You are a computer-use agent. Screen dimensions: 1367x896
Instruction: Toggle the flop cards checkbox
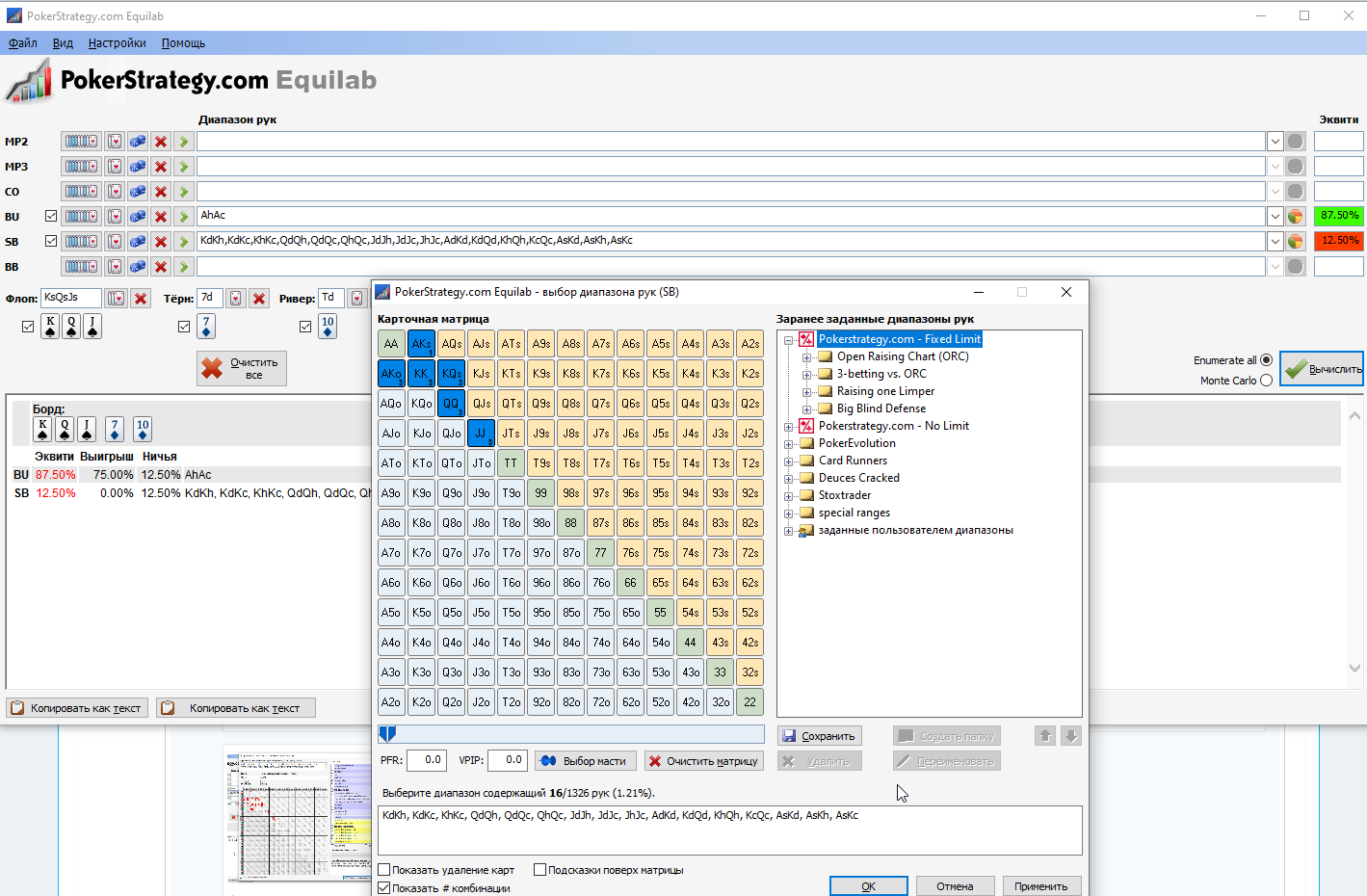pyautogui.click(x=28, y=327)
